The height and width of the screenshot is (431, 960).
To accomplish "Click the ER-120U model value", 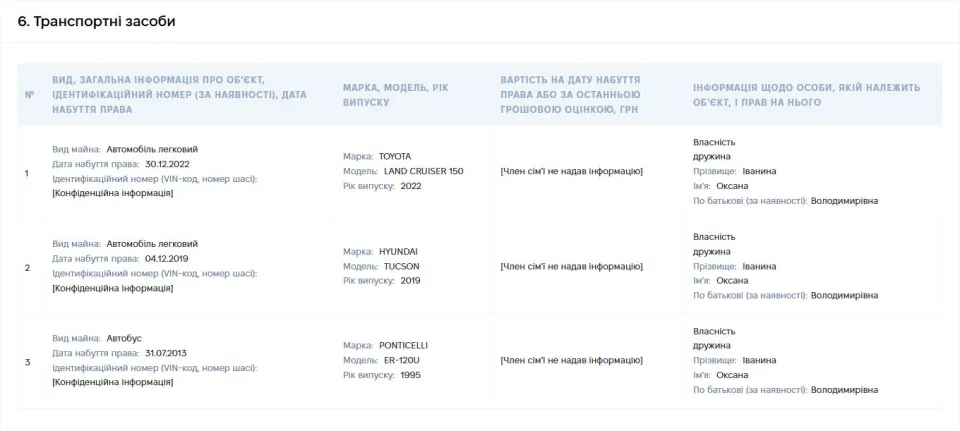I will [402, 361].
